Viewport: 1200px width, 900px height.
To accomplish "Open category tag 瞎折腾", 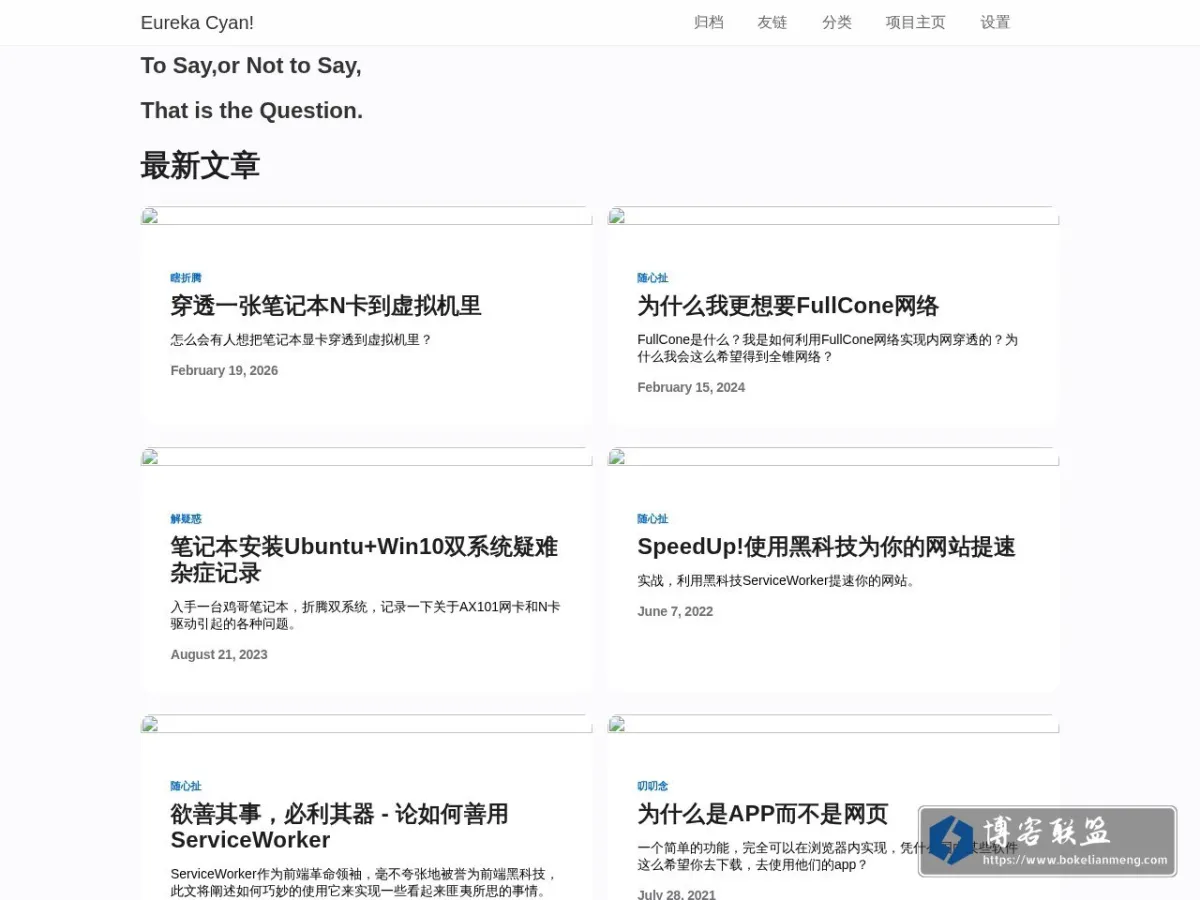I will click(x=186, y=278).
